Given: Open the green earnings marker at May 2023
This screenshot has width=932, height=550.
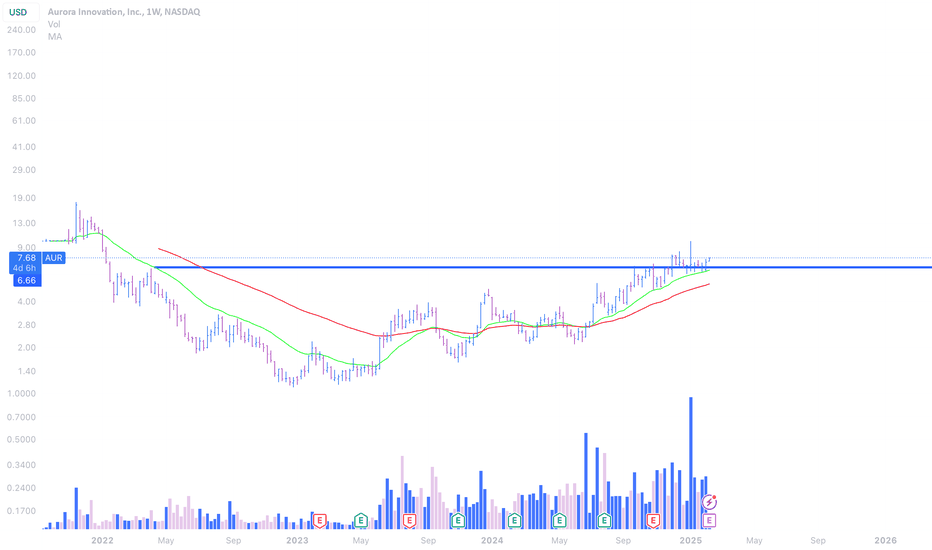Looking at the screenshot, I should pos(360,521).
